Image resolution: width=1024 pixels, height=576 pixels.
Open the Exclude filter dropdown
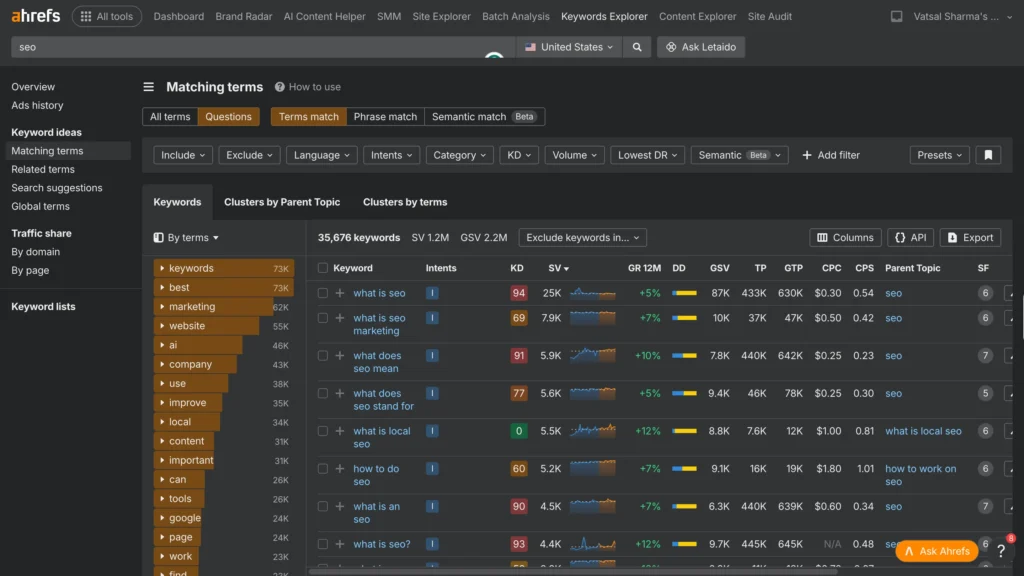pos(249,155)
